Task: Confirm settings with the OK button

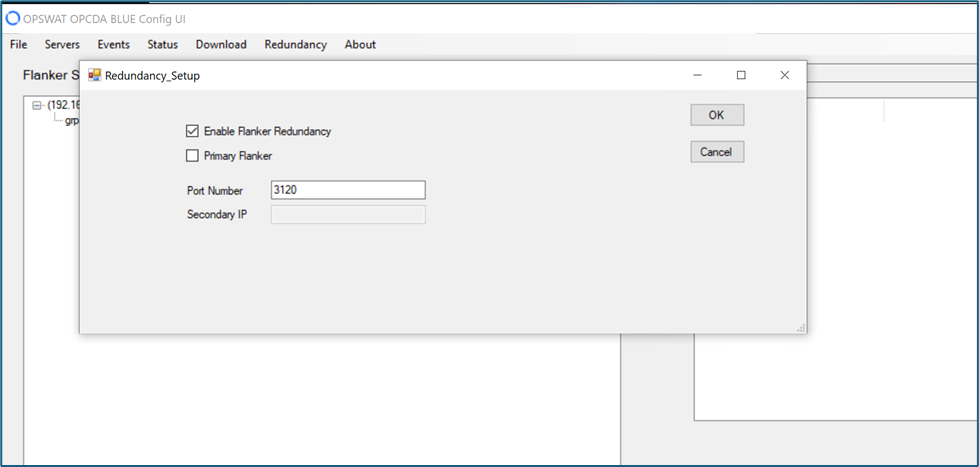Action: coord(716,115)
